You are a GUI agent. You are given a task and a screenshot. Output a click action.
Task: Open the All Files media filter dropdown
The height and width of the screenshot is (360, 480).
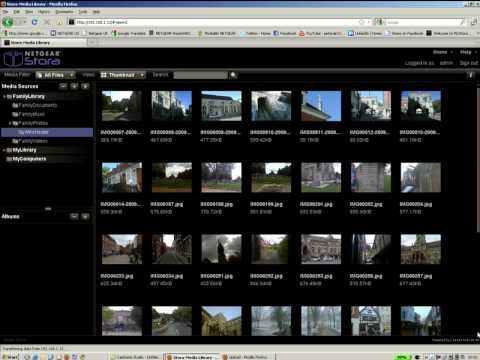[55, 75]
